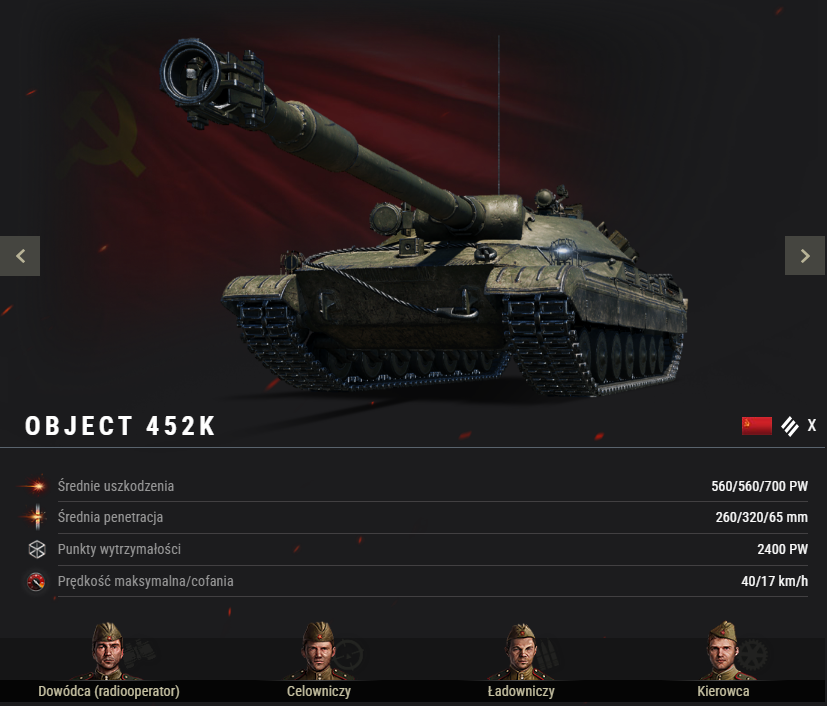827x706 pixels.
Task: Select the tier X label
Action: pos(812,425)
